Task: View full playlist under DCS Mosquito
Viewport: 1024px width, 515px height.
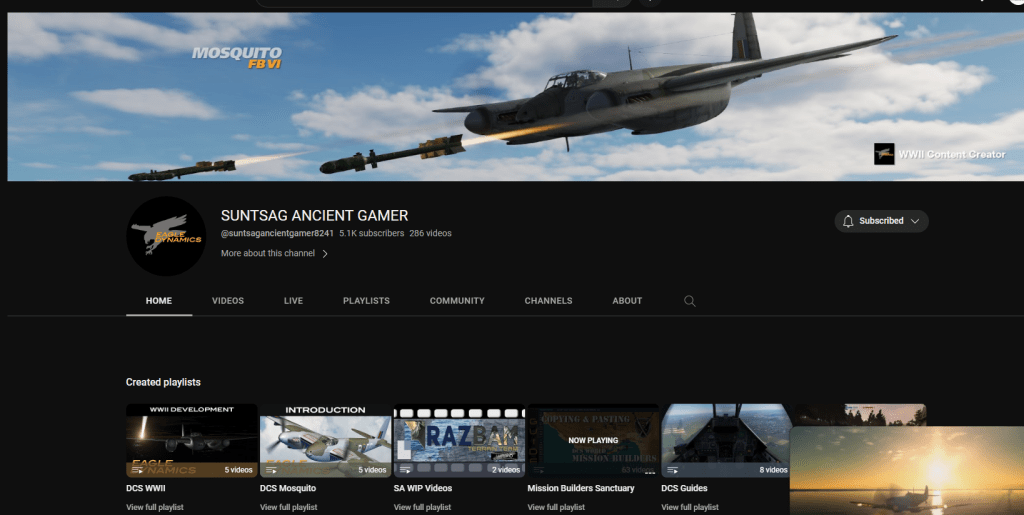Action: click(x=288, y=507)
